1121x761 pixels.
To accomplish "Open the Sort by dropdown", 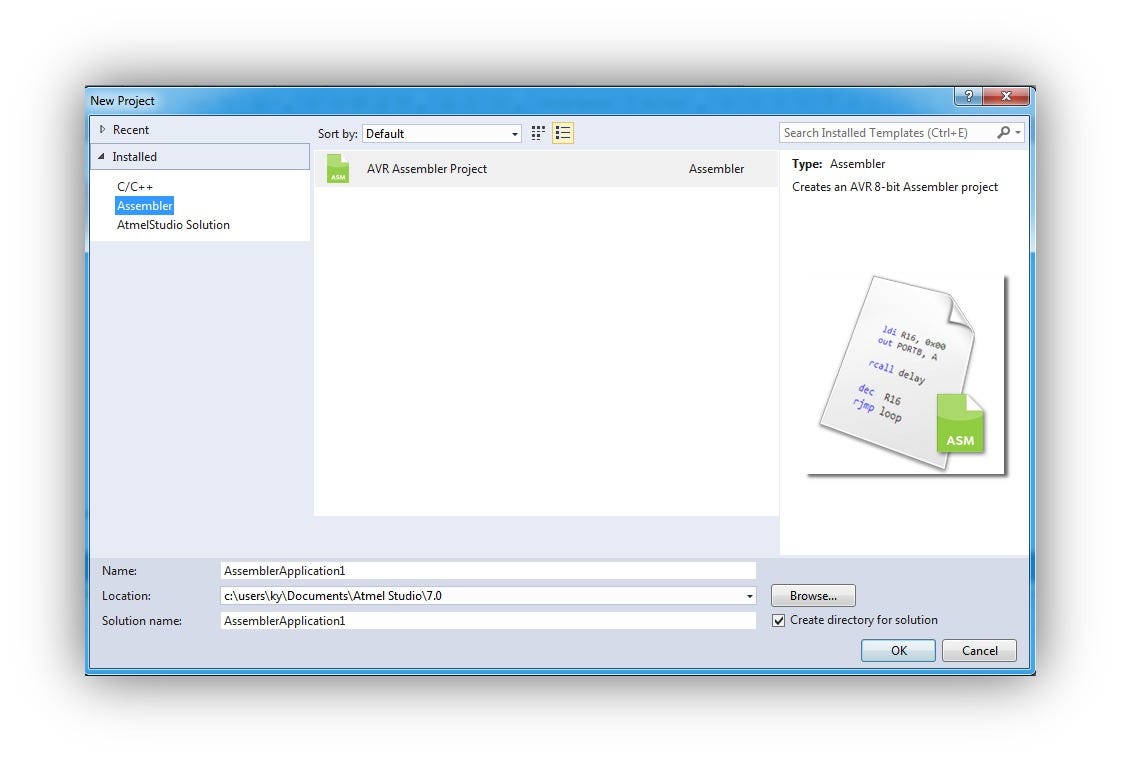I will 513,133.
